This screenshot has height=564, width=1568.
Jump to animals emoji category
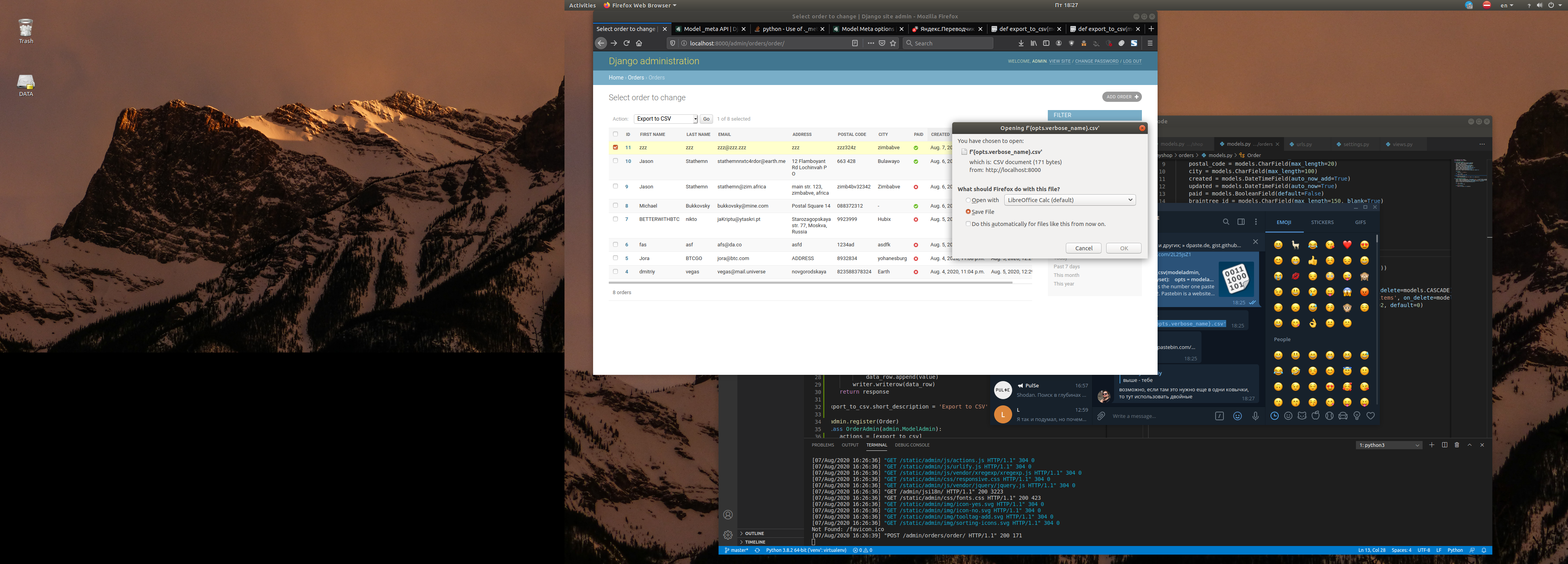(1302, 416)
